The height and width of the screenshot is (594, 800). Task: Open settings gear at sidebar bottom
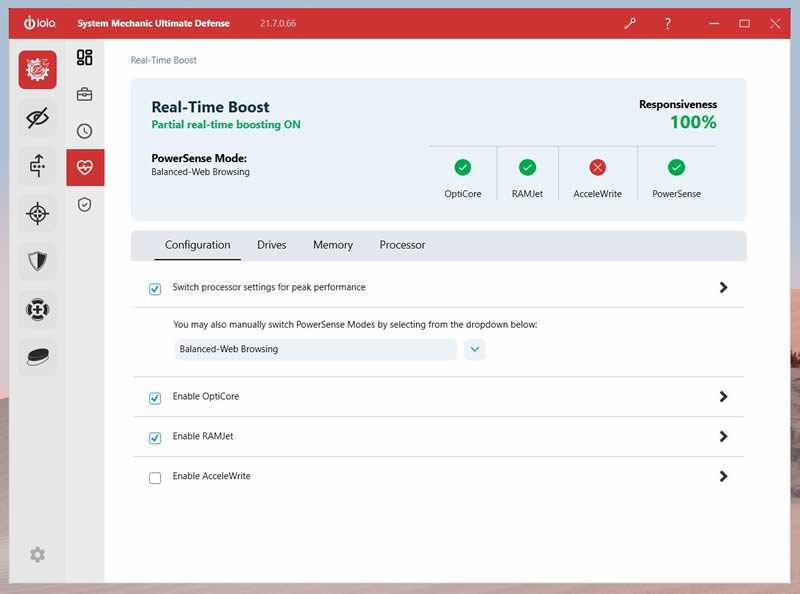click(x=37, y=554)
